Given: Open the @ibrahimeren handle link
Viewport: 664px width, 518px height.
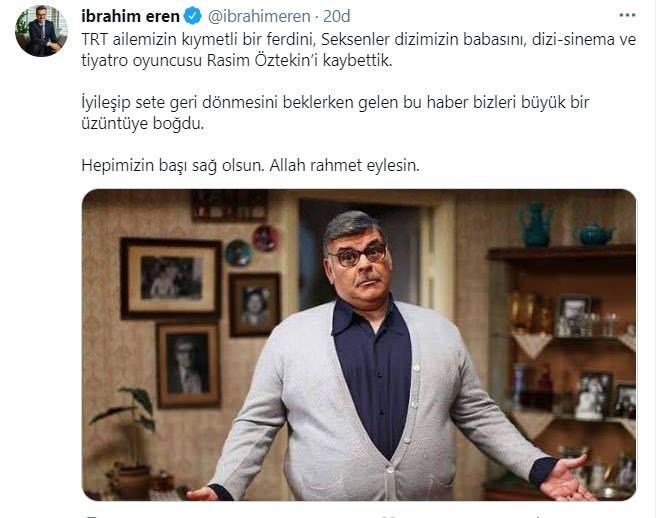Looking at the screenshot, I should [x=259, y=17].
